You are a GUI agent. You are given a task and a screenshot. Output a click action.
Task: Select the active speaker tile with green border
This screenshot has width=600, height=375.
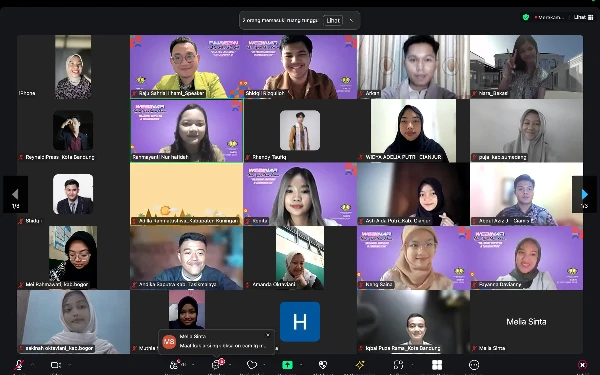187,131
